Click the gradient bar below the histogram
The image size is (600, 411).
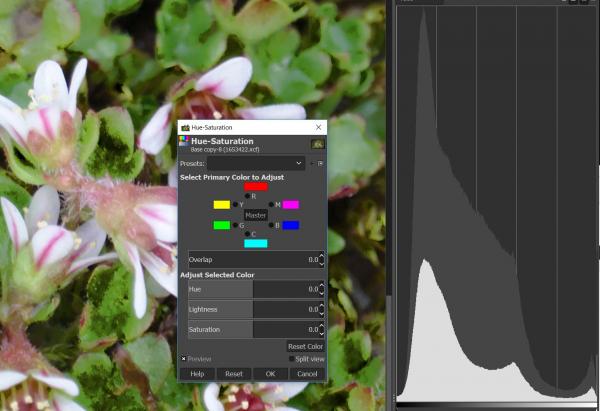tap(497, 405)
